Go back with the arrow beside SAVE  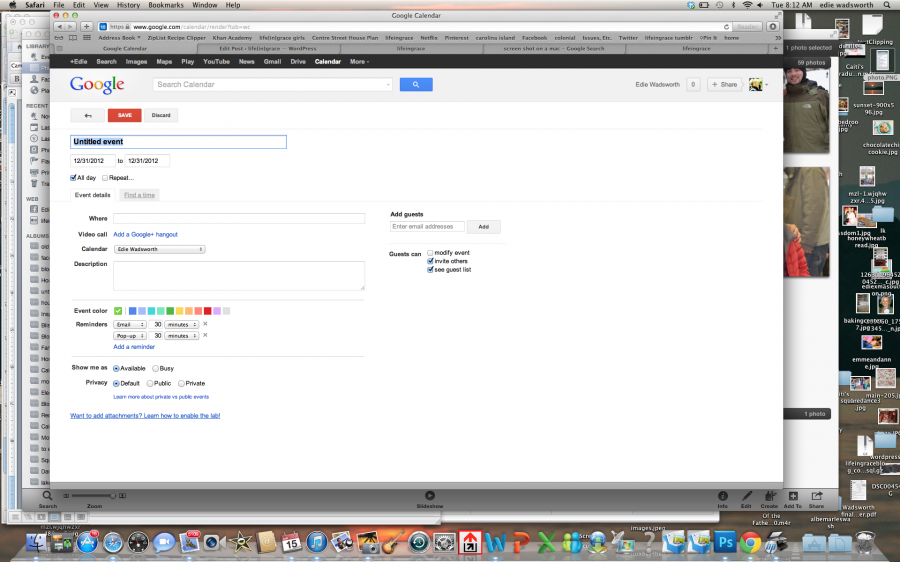88,115
